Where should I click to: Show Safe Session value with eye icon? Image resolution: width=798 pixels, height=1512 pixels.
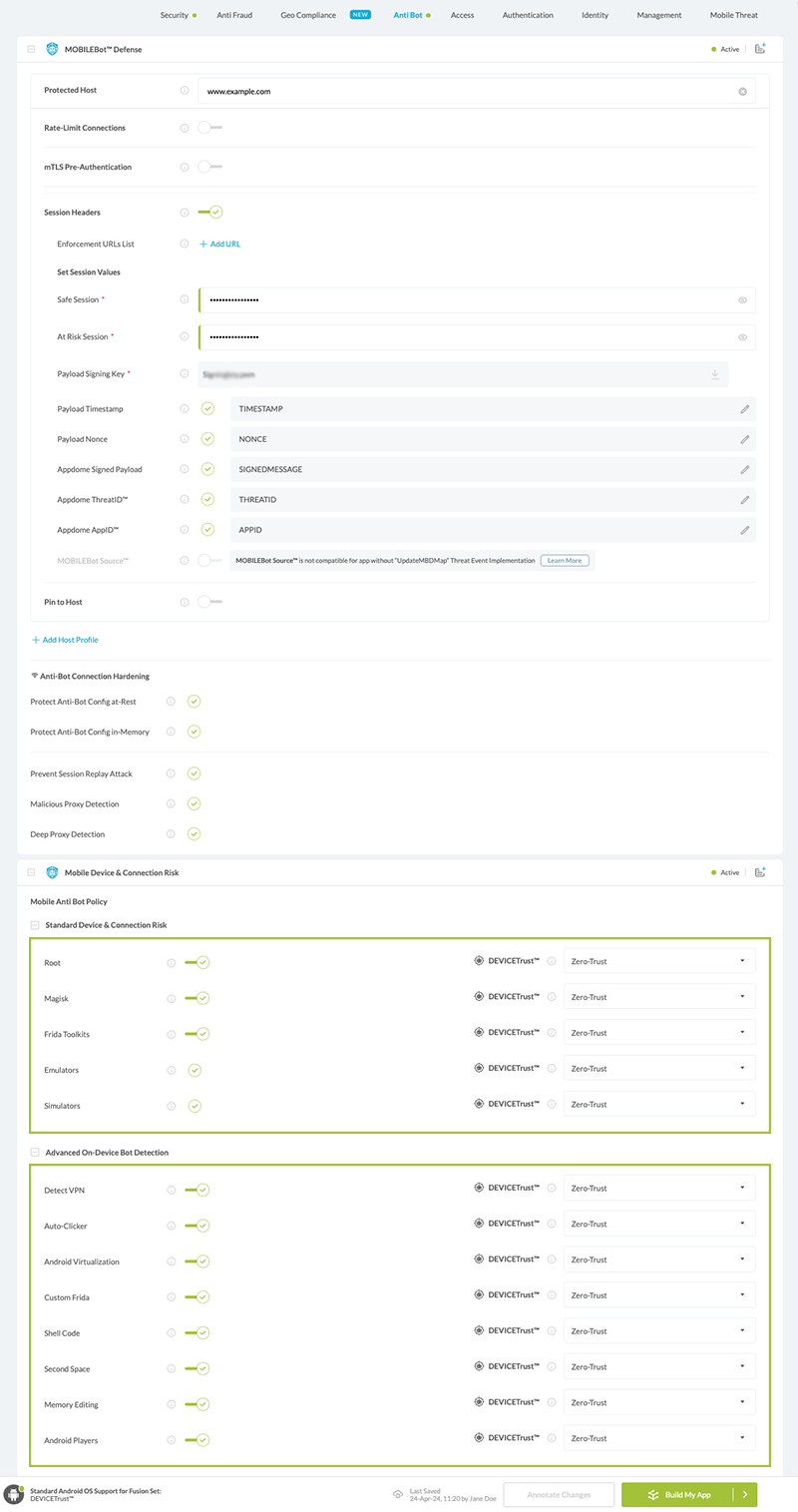(742, 299)
